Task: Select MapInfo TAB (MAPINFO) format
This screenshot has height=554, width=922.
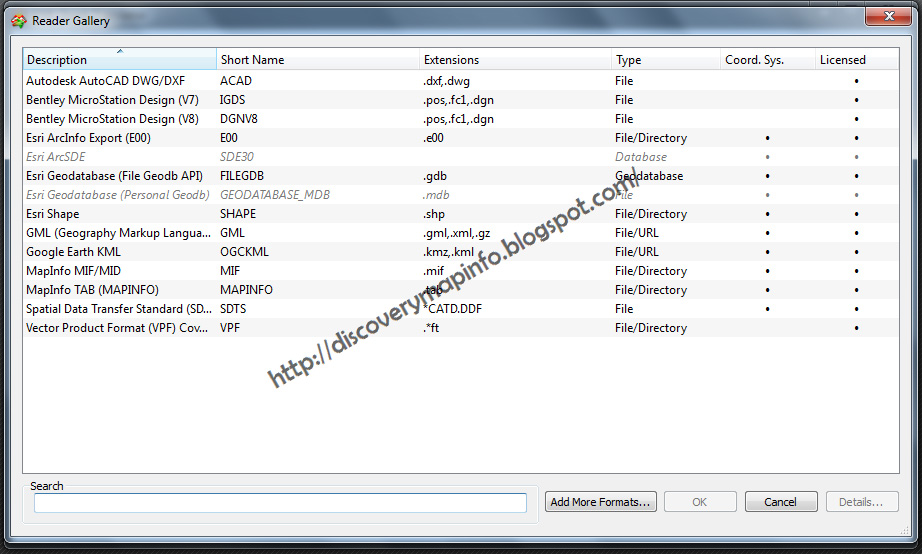Action: coord(460,290)
